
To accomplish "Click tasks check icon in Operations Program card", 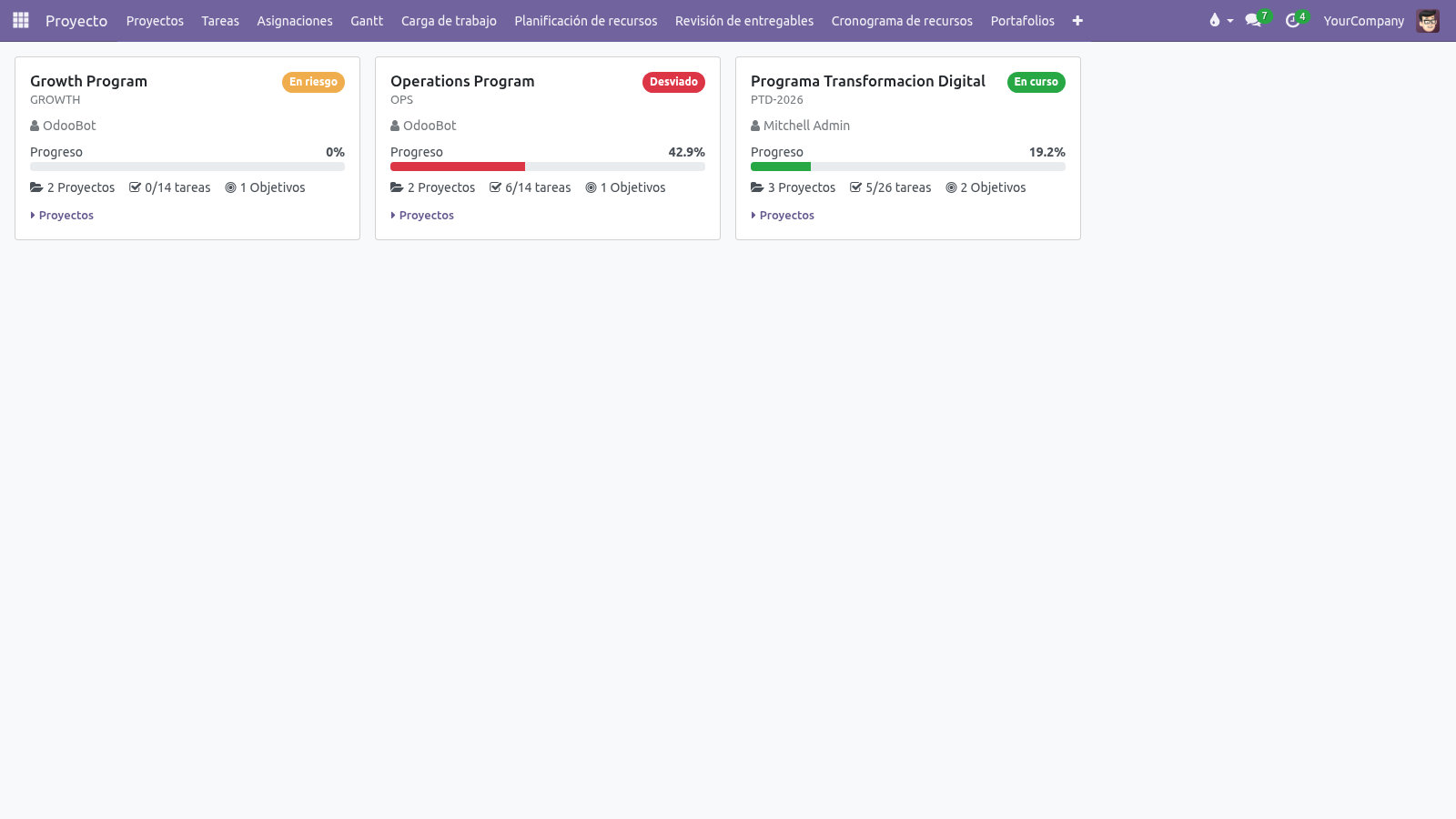I will click(x=495, y=187).
